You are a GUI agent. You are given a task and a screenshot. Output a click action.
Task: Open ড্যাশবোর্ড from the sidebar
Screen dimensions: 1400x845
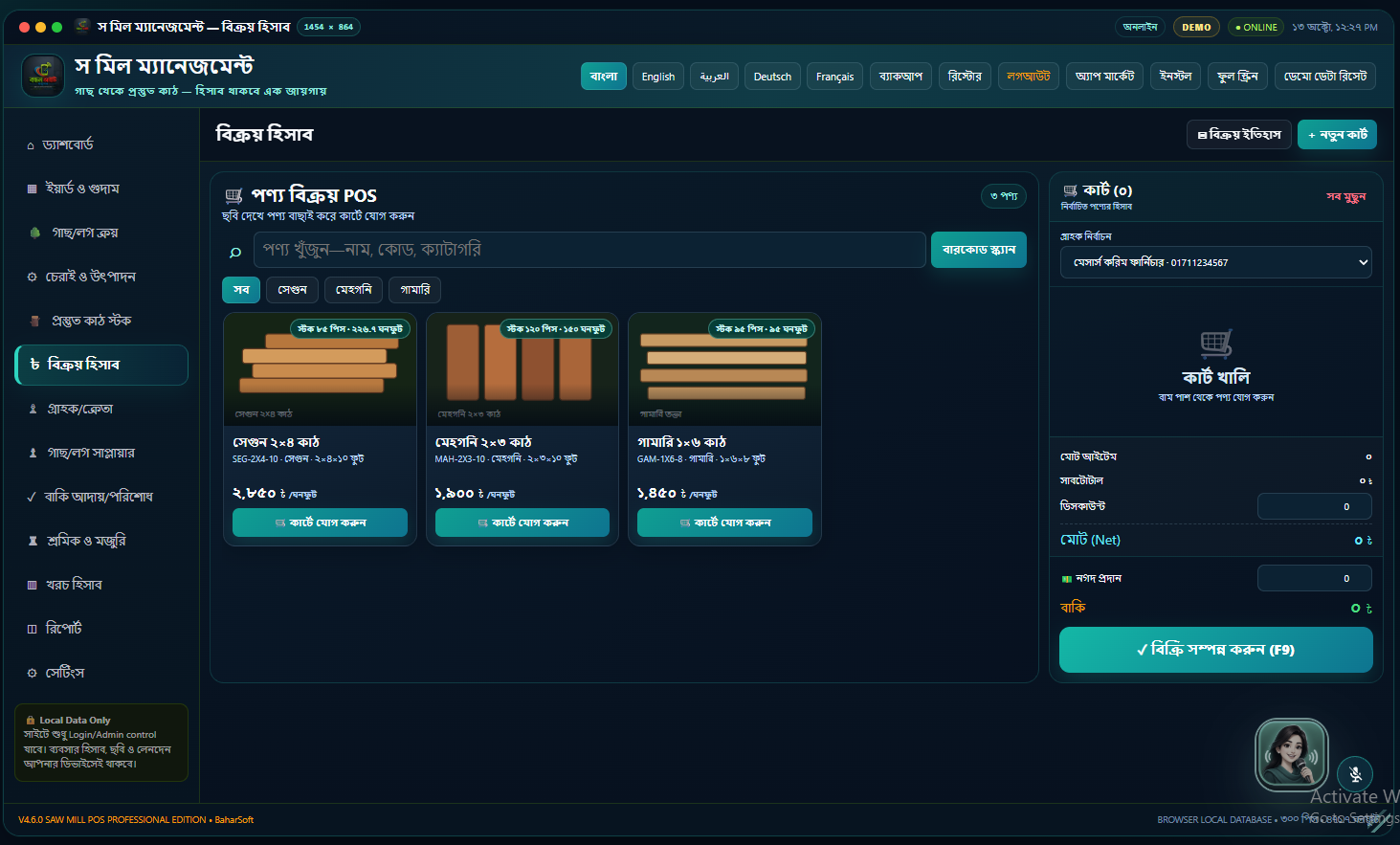[x=101, y=145]
